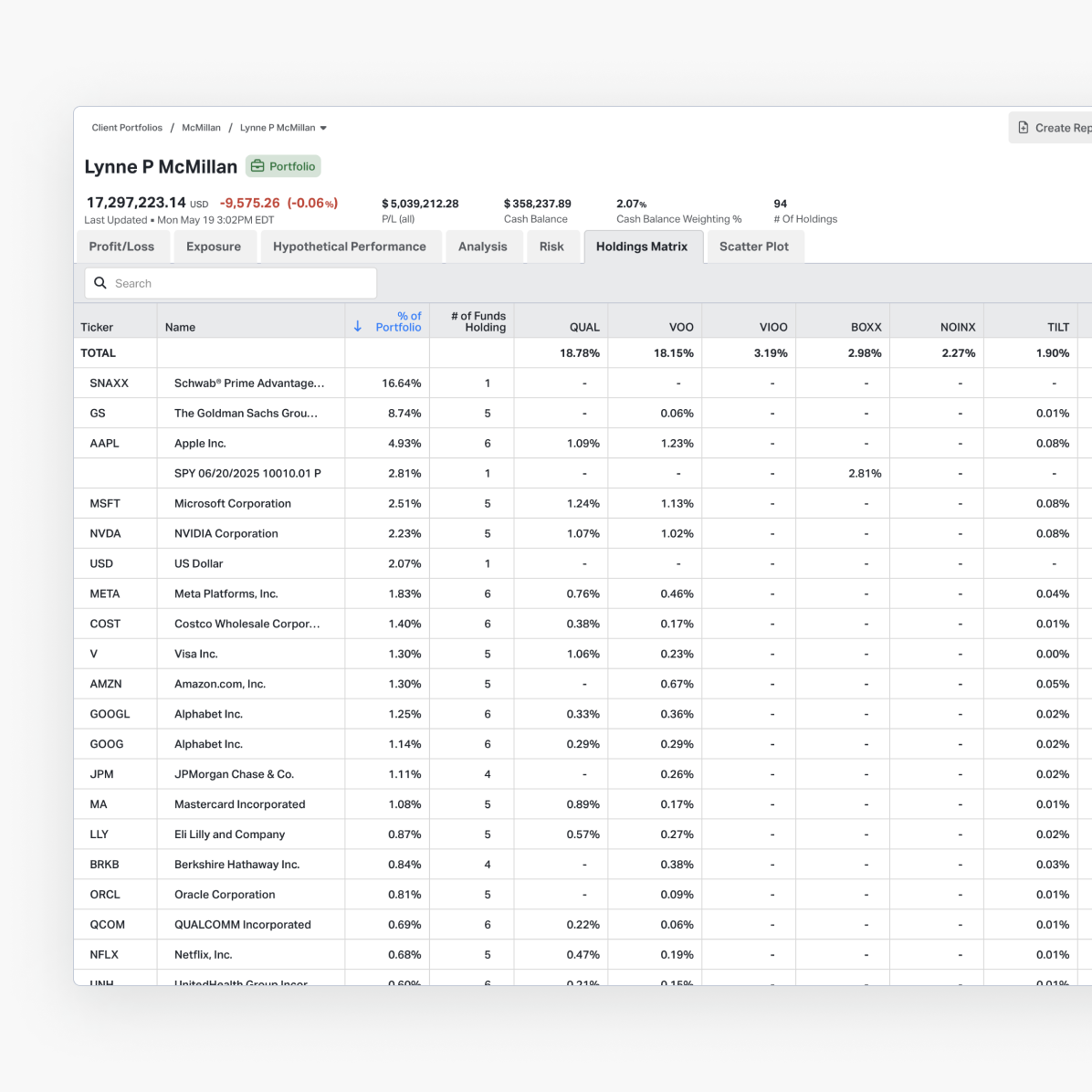Click the magnifier icon in the search box
Viewport: 1092px width, 1092px height.
[x=100, y=283]
